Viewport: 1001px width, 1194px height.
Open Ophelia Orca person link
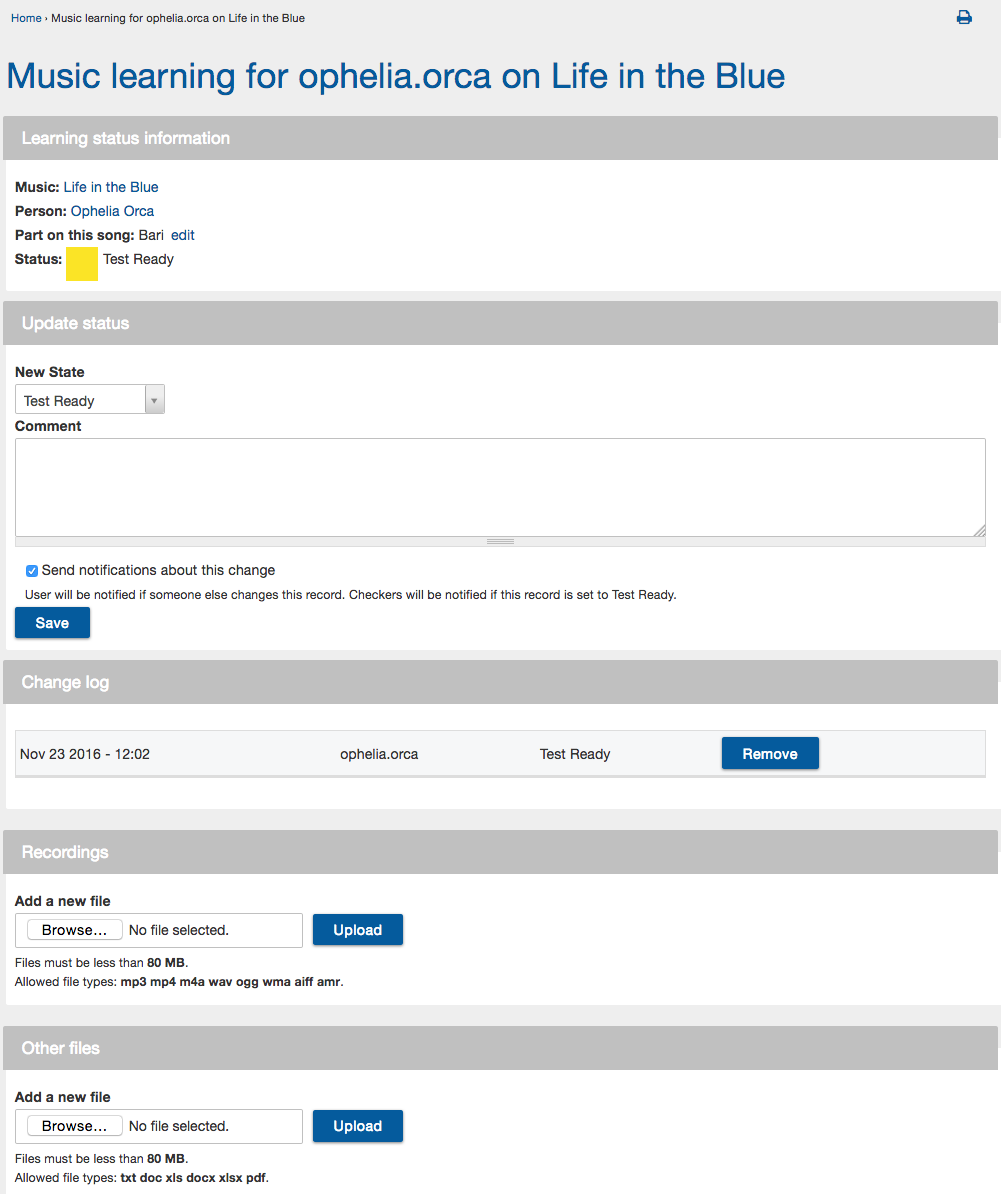coord(113,211)
